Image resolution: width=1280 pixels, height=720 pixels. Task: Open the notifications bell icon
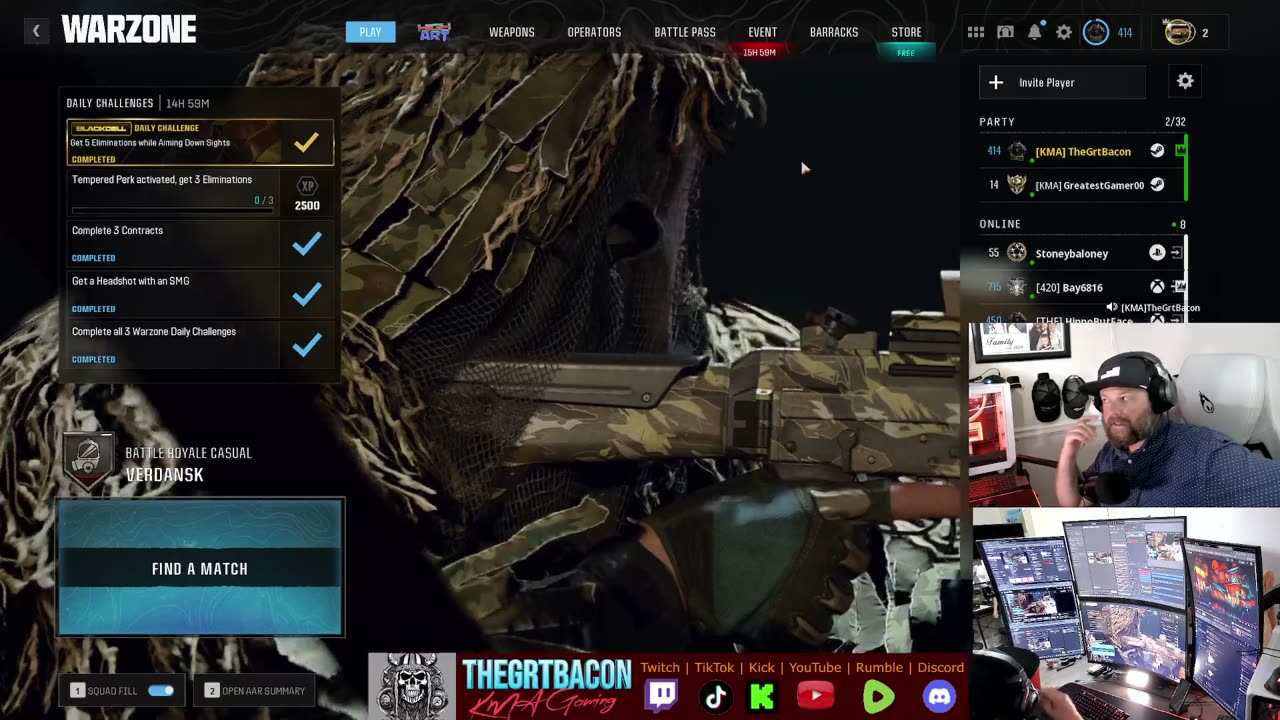pos(1035,32)
